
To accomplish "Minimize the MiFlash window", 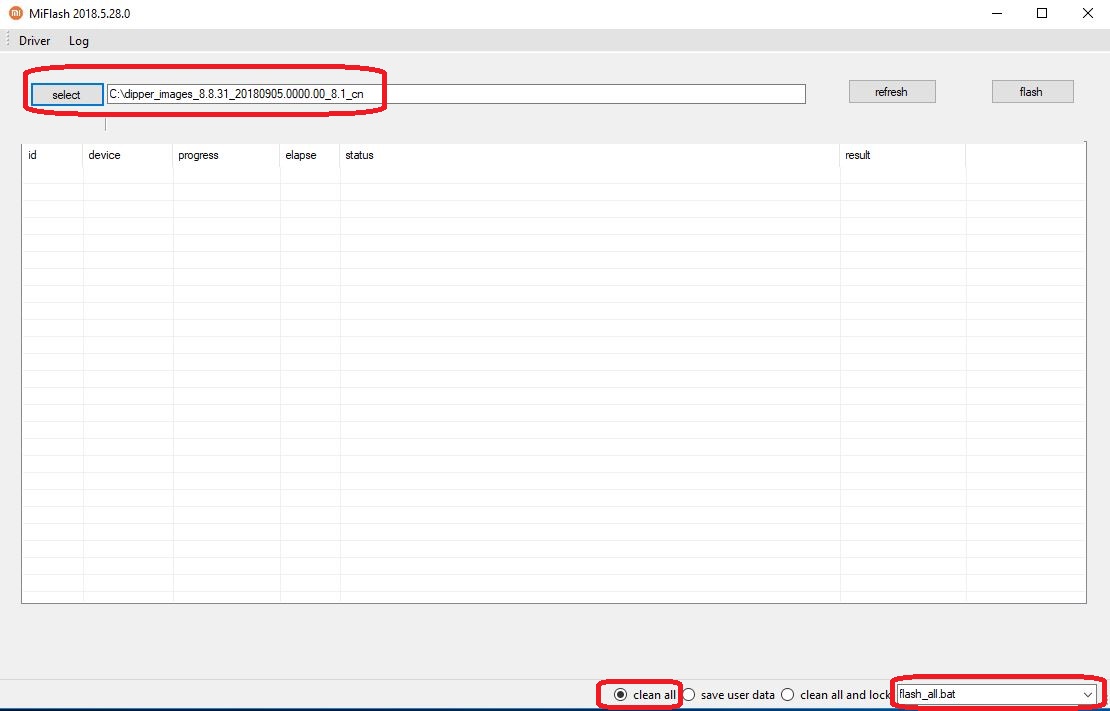I will (997, 13).
